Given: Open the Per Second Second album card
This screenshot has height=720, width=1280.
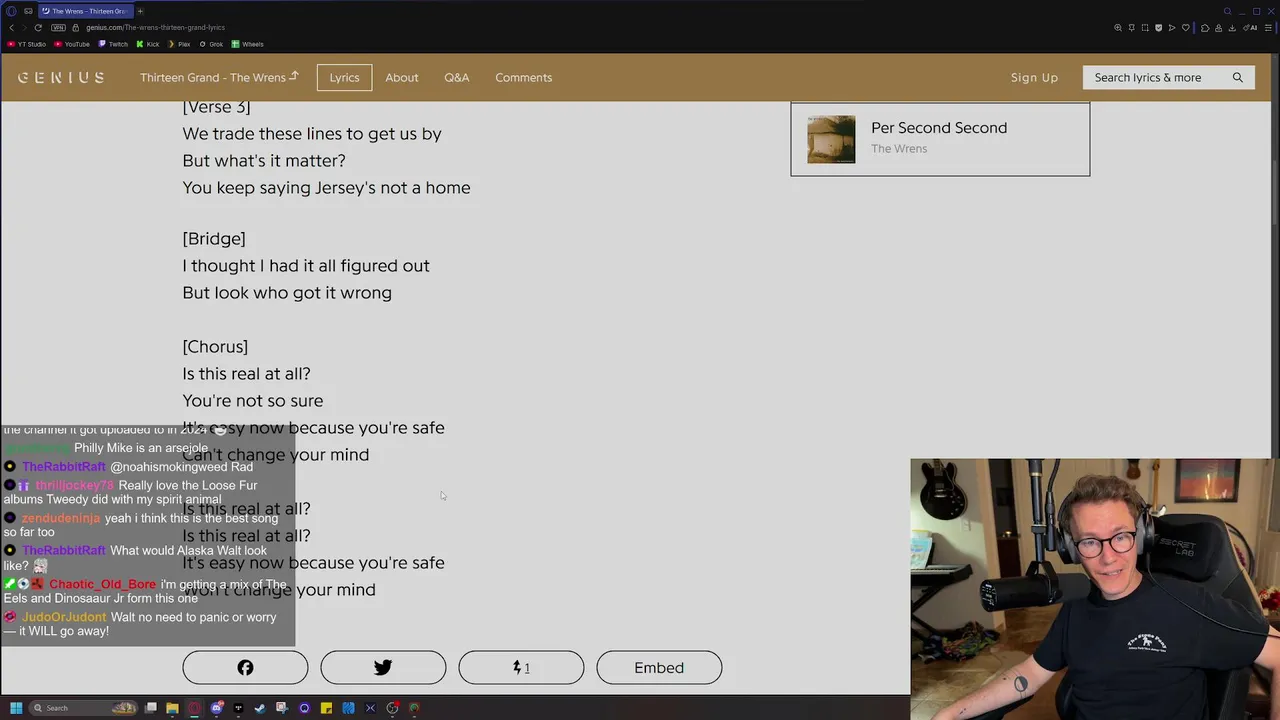Looking at the screenshot, I should pos(940,139).
